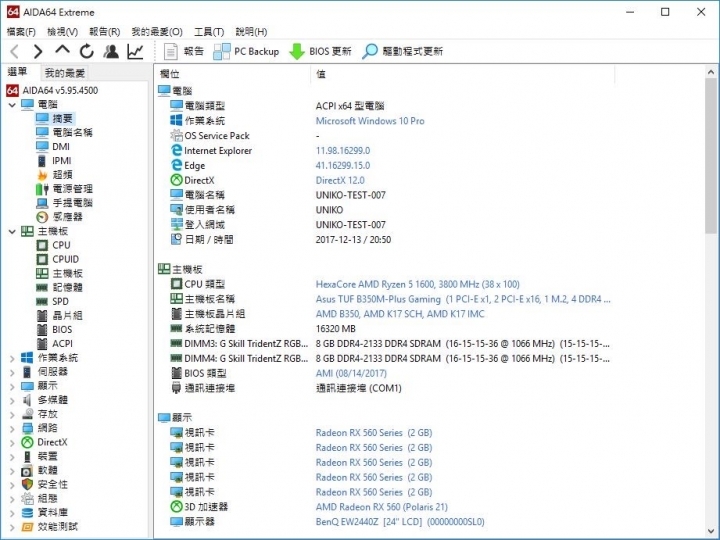Image resolution: width=720 pixels, height=540 pixels.
Task: Select 電腦名稱 in the left tree
Action: [x=64, y=133]
